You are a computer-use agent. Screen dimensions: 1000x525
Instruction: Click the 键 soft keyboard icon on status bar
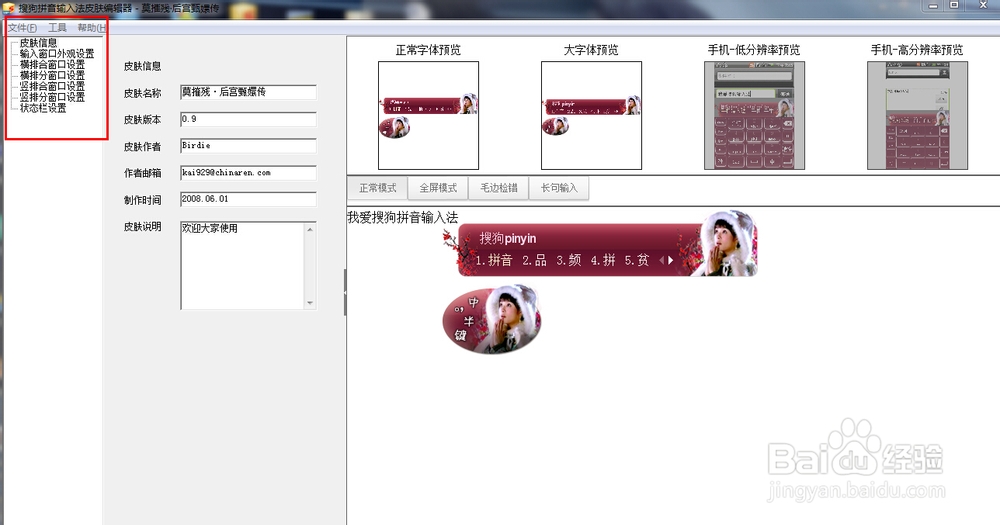[460, 335]
